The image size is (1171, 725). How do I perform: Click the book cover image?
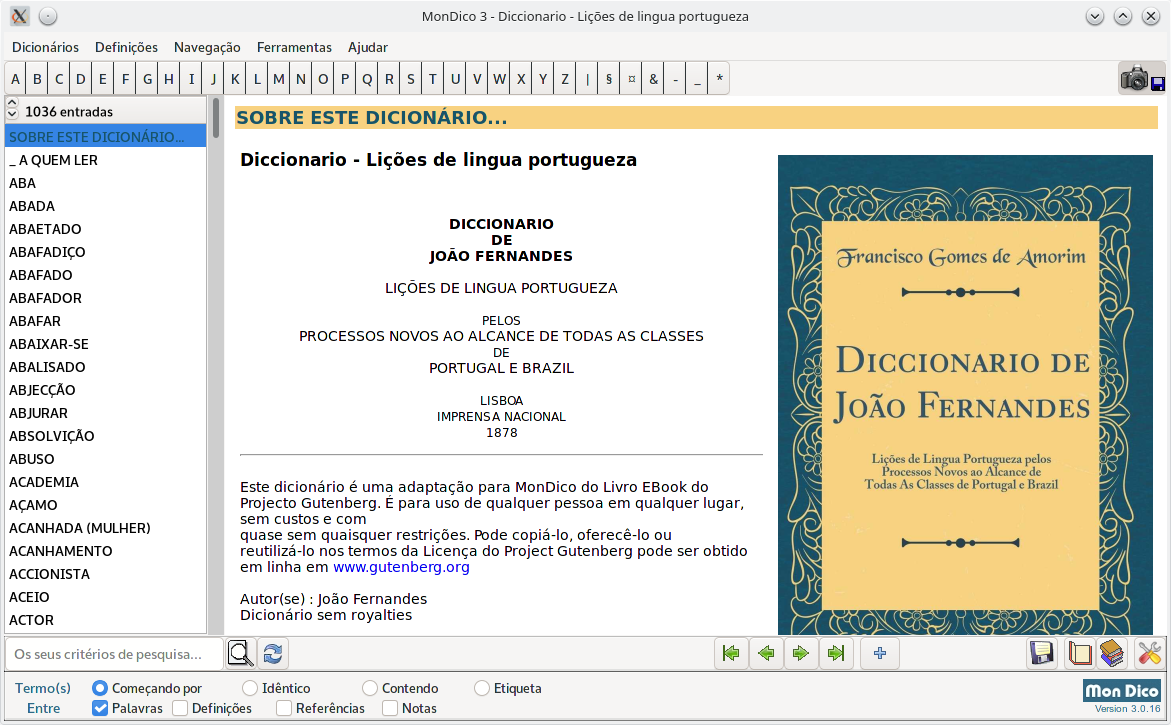pos(965,395)
